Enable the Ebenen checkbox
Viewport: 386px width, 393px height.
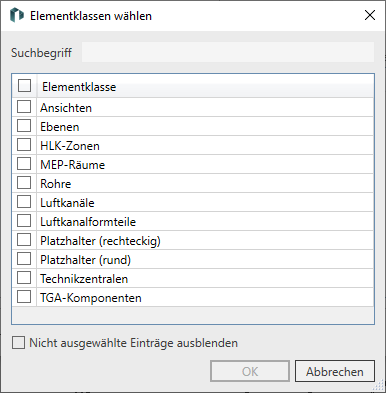click(24, 126)
